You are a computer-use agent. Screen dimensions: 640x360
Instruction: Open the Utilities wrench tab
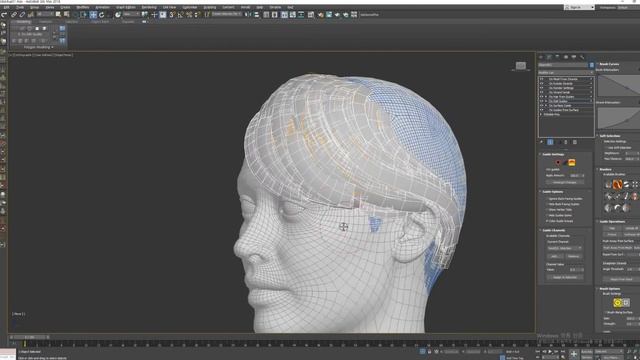[582, 57]
